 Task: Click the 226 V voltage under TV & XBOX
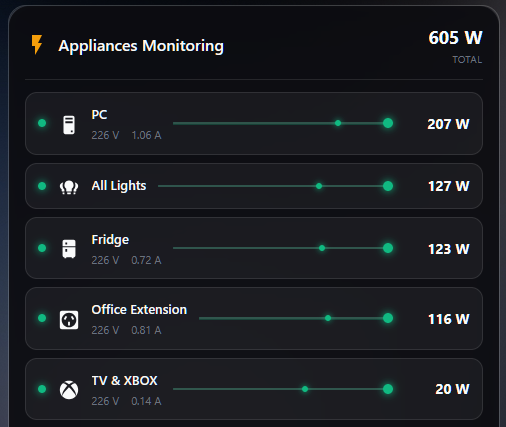[x=105, y=401]
